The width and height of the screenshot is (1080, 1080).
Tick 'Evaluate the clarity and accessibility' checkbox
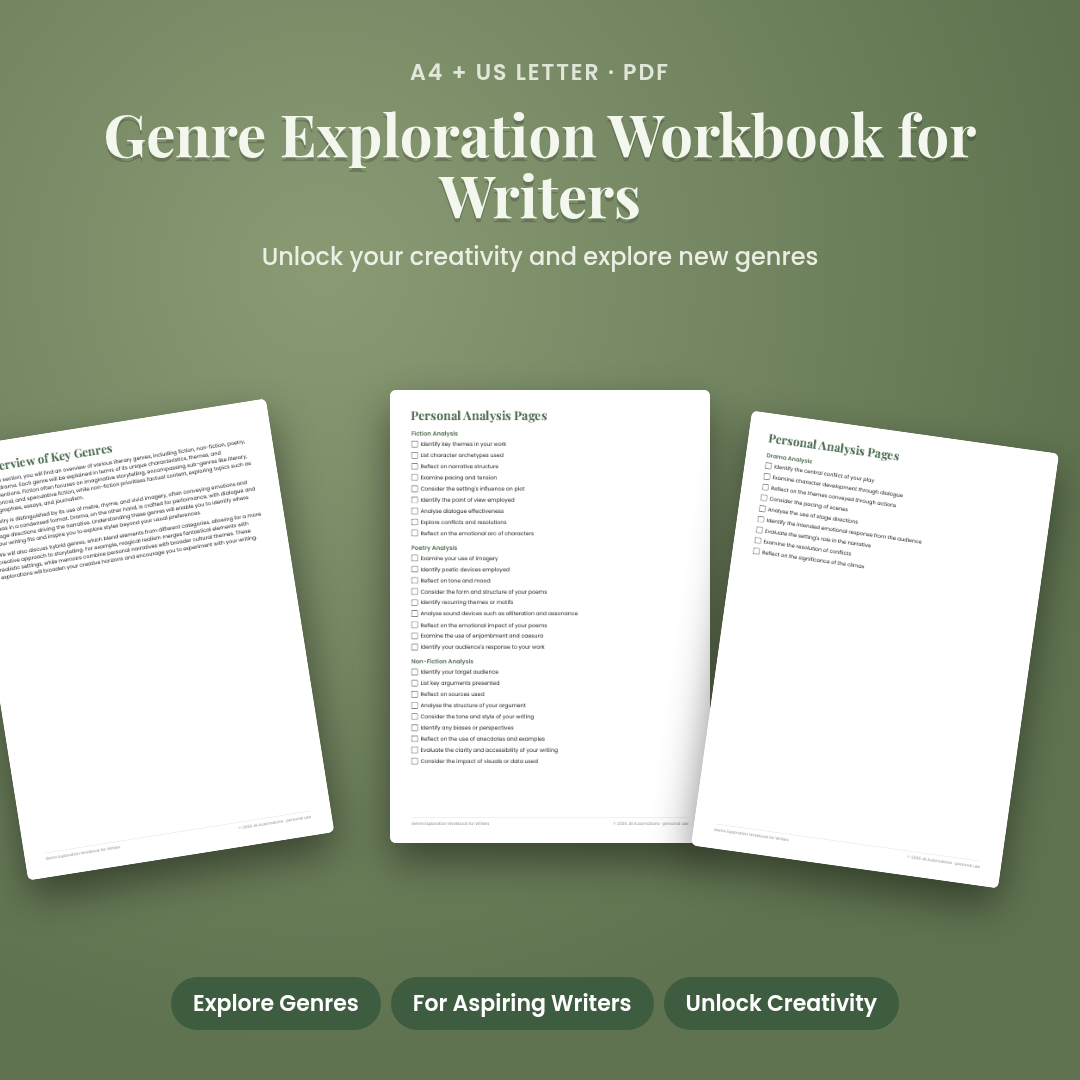[x=415, y=750]
